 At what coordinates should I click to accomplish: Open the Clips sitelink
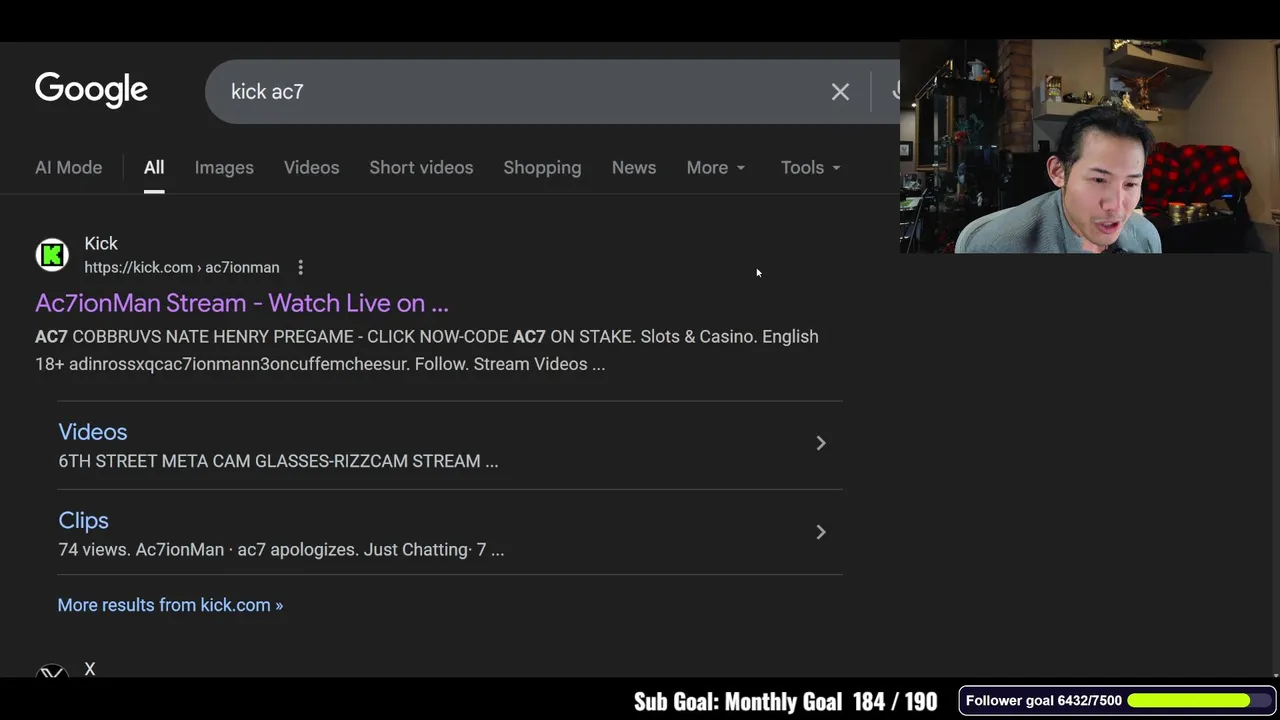[83, 520]
